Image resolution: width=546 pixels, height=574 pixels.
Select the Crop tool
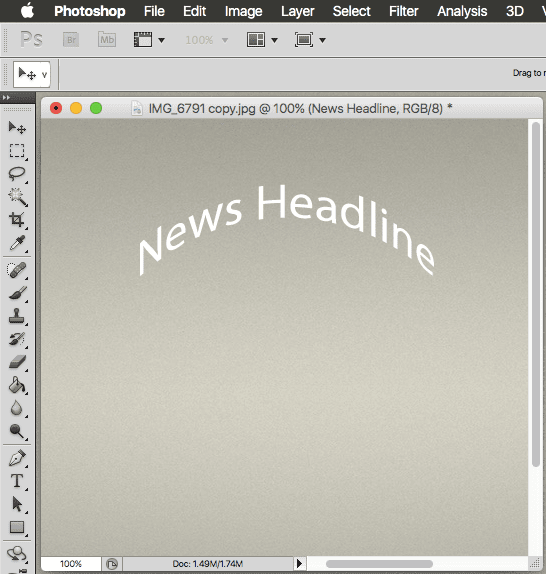(x=17, y=220)
